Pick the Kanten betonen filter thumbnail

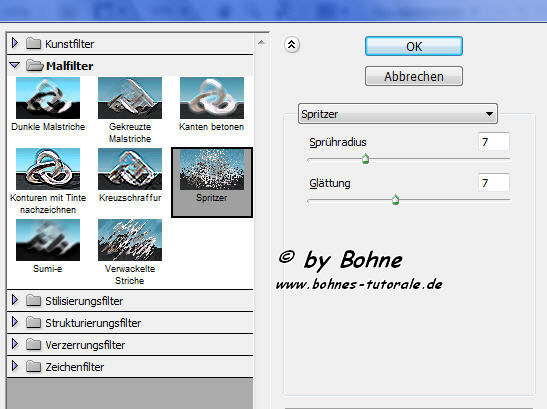(x=212, y=98)
